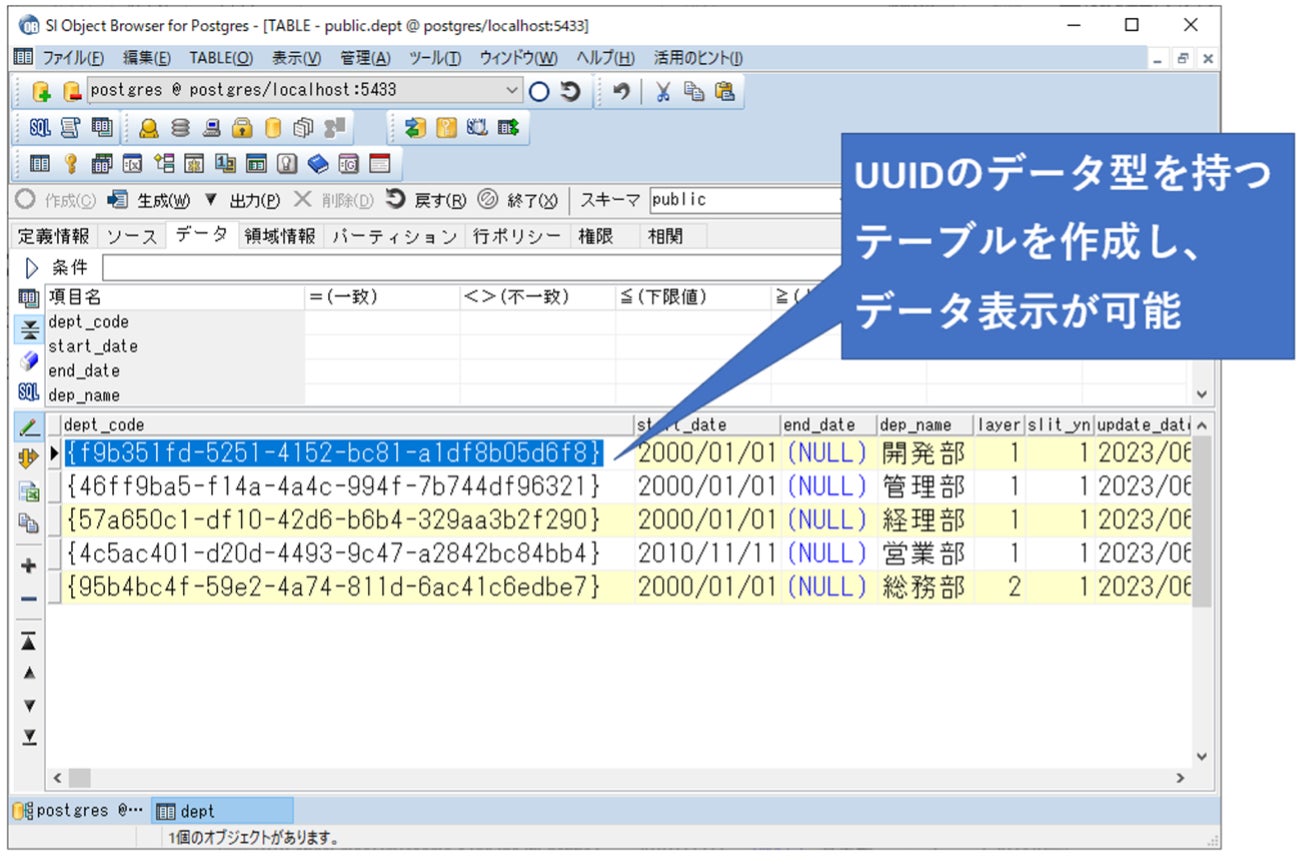Toggle the pencil edit mode button
1304x867 pixels.
(29, 427)
